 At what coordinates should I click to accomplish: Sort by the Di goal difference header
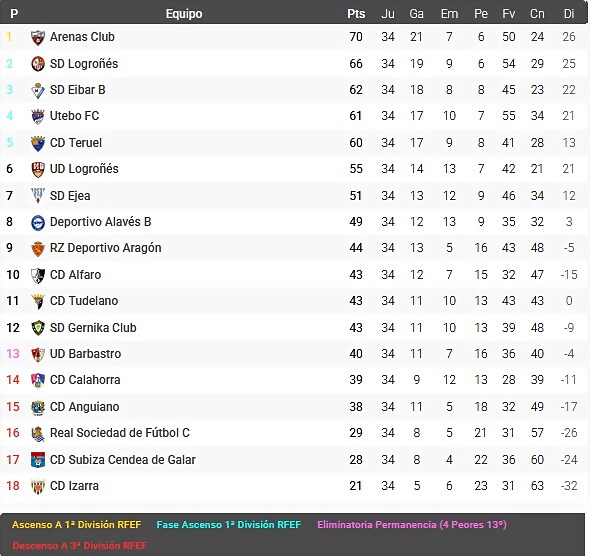pyautogui.click(x=569, y=14)
